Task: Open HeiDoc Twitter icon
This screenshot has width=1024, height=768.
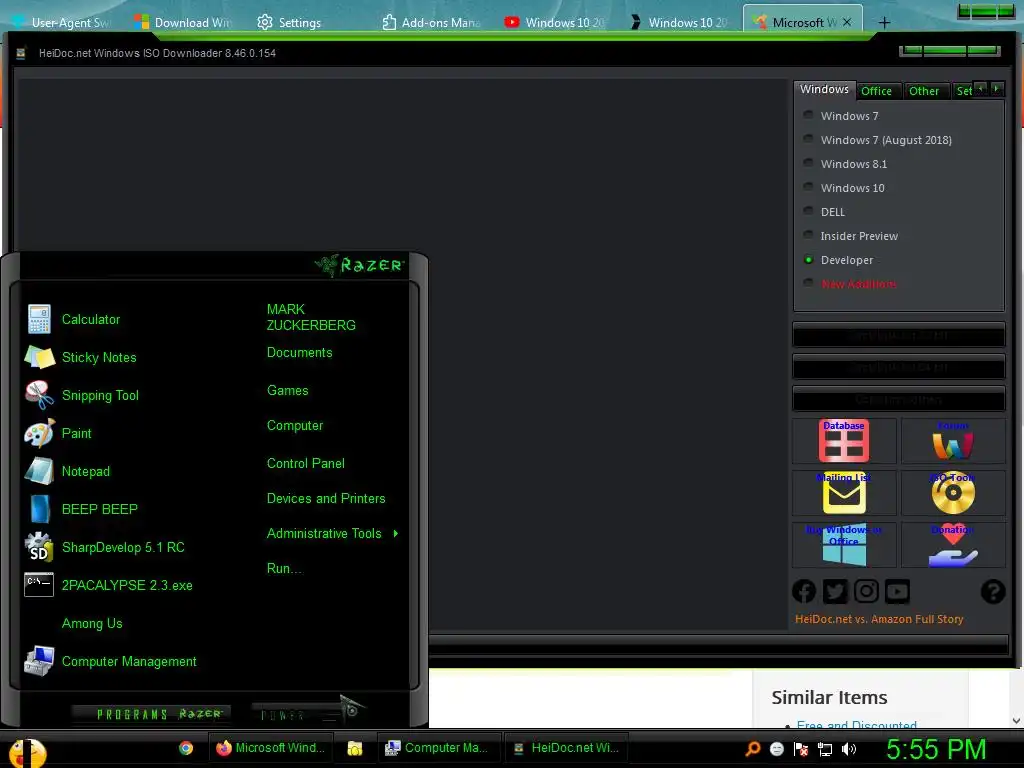Action: coord(835,592)
